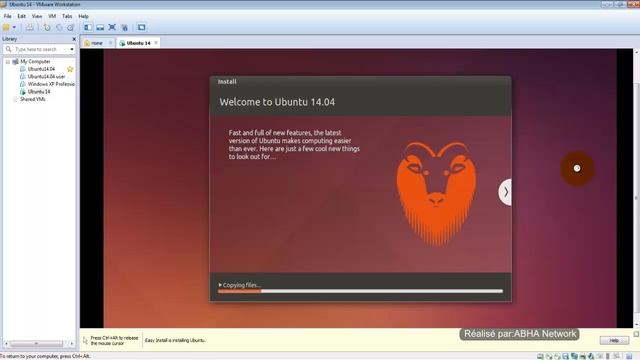Switch to the Home tab
Image resolution: width=640 pixels, height=360 pixels.
click(97, 43)
